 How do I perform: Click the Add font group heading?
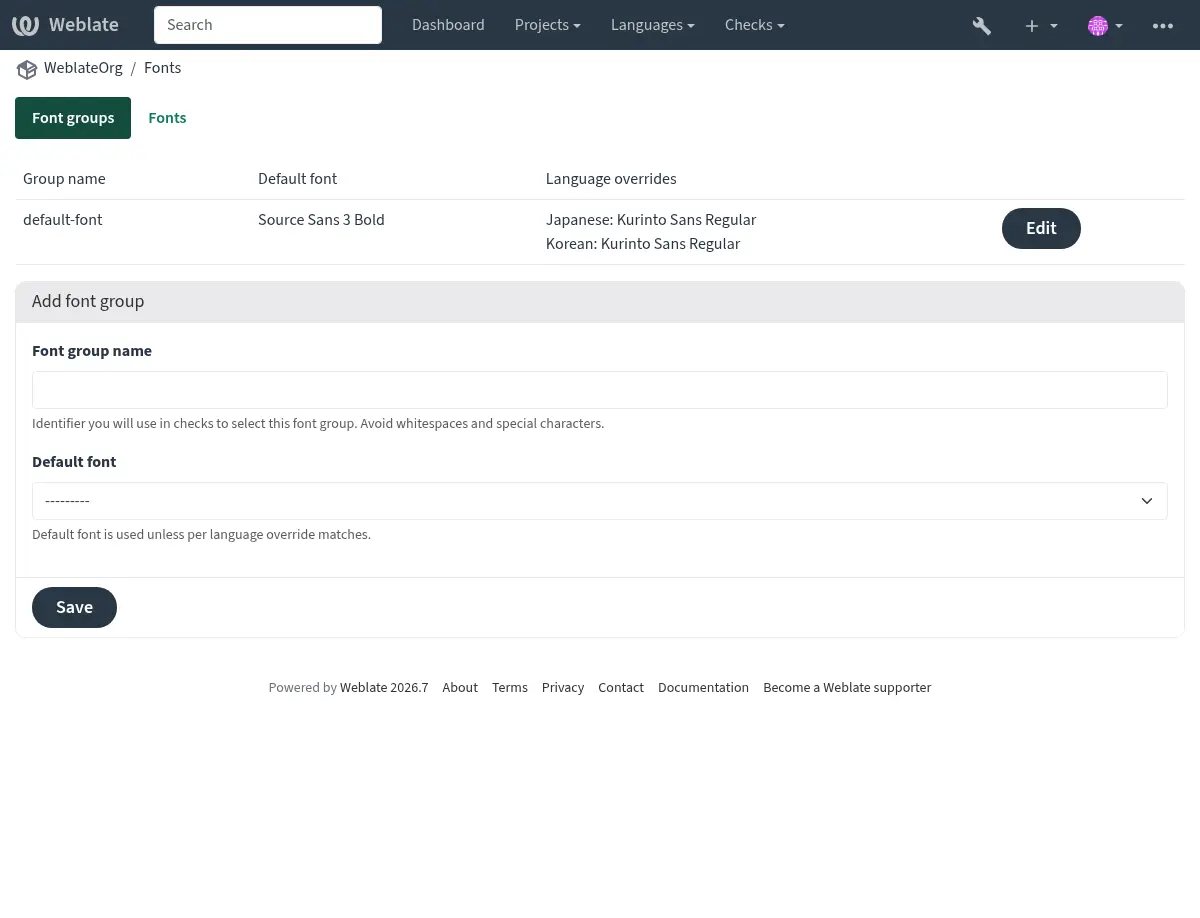click(x=88, y=302)
